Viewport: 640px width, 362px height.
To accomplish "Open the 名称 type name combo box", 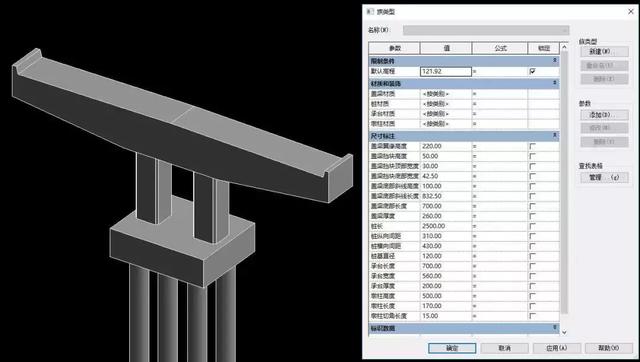I will coord(486,30).
